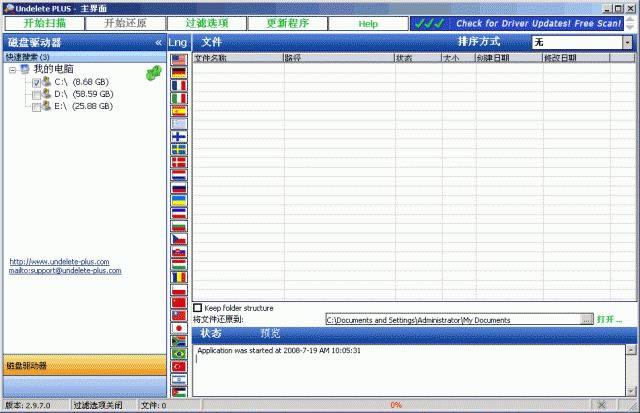Open the undelete-plus.com website link
This screenshot has height=413, width=640.
60,261
